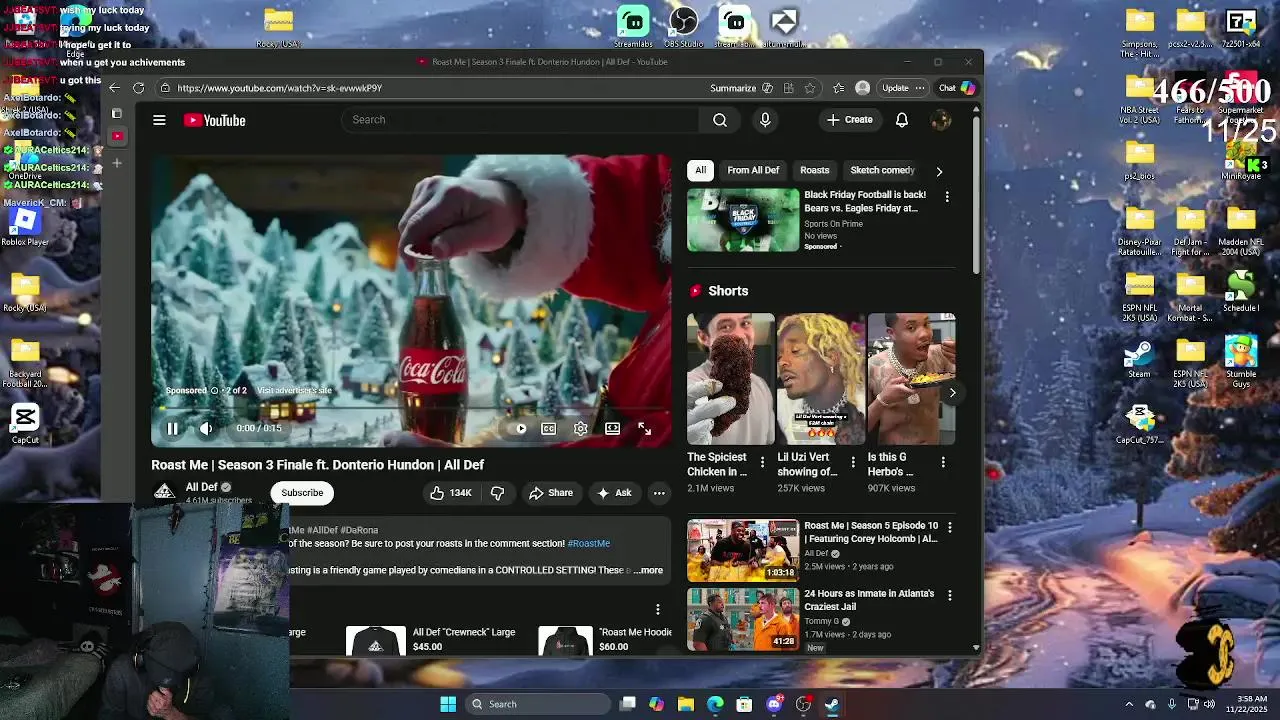
Task: Open options for Roast Me Season 5 video
Action: click(x=950, y=527)
